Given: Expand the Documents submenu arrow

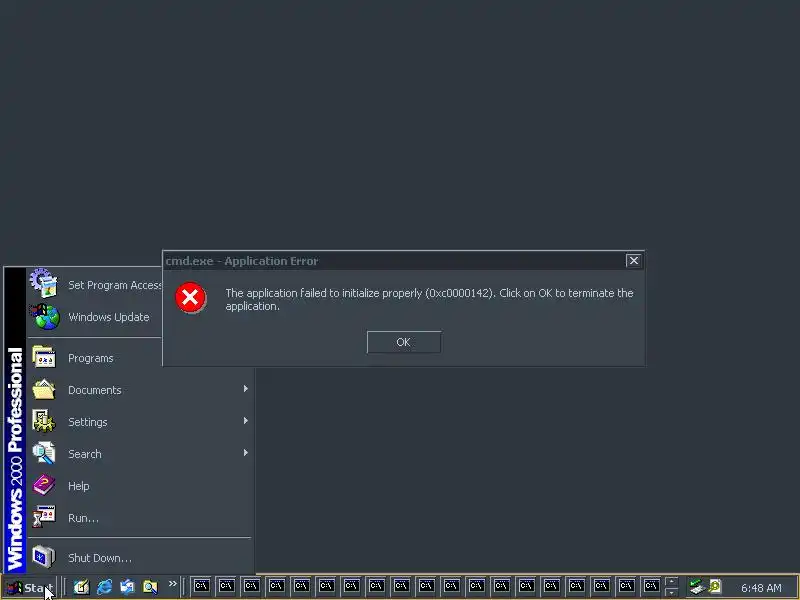Looking at the screenshot, I should (245, 389).
